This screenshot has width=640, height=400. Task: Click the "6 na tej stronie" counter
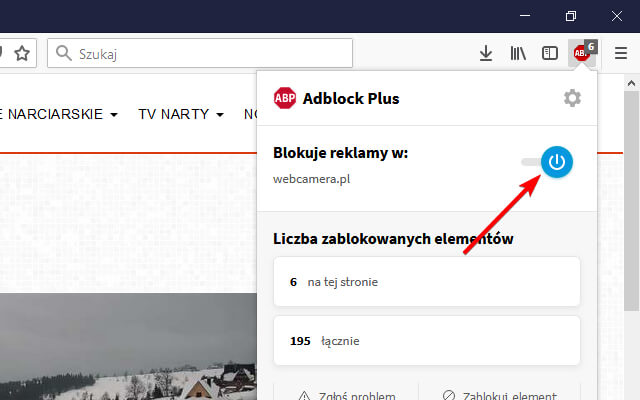(x=427, y=282)
